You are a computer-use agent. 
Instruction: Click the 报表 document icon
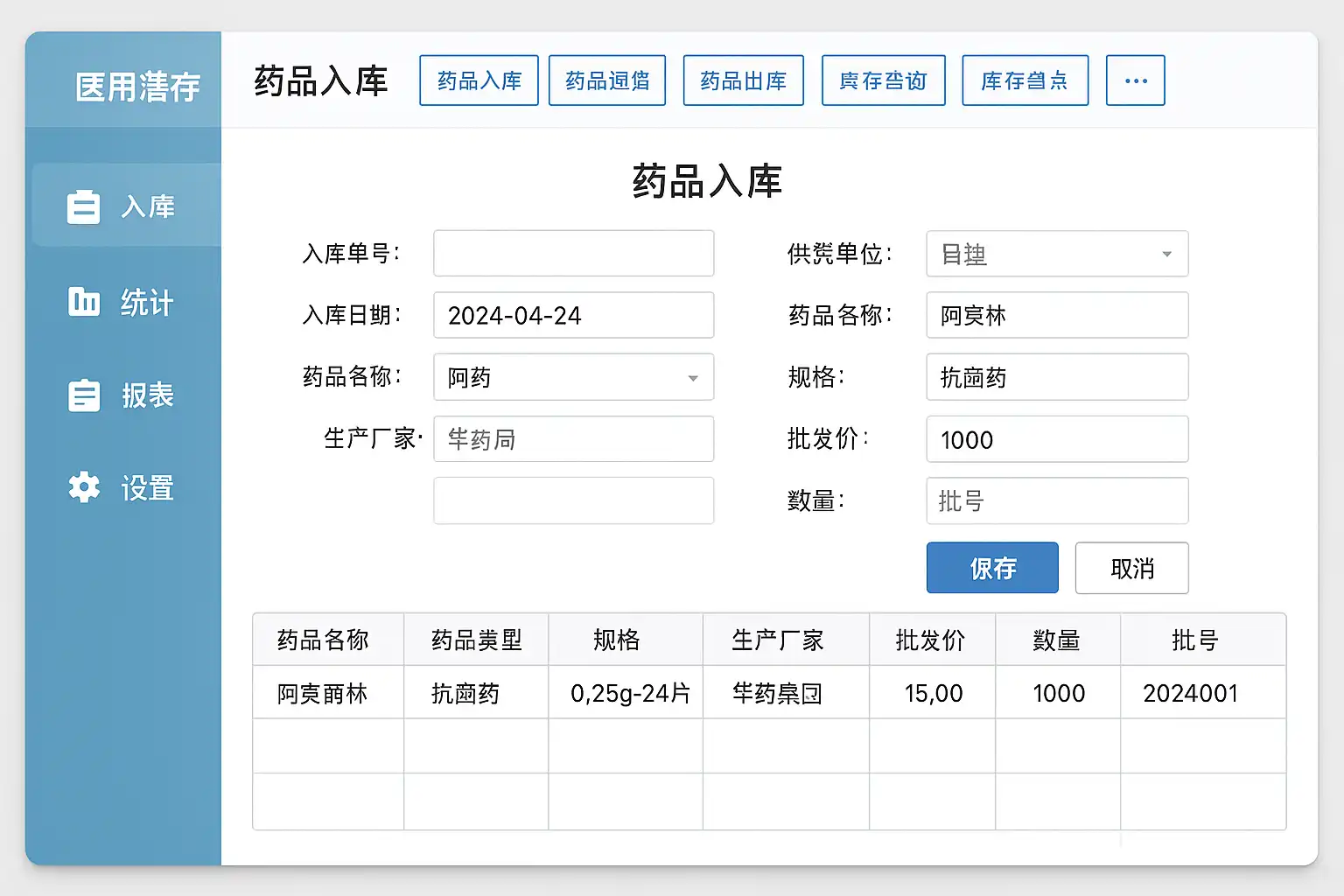[x=84, y=395]
